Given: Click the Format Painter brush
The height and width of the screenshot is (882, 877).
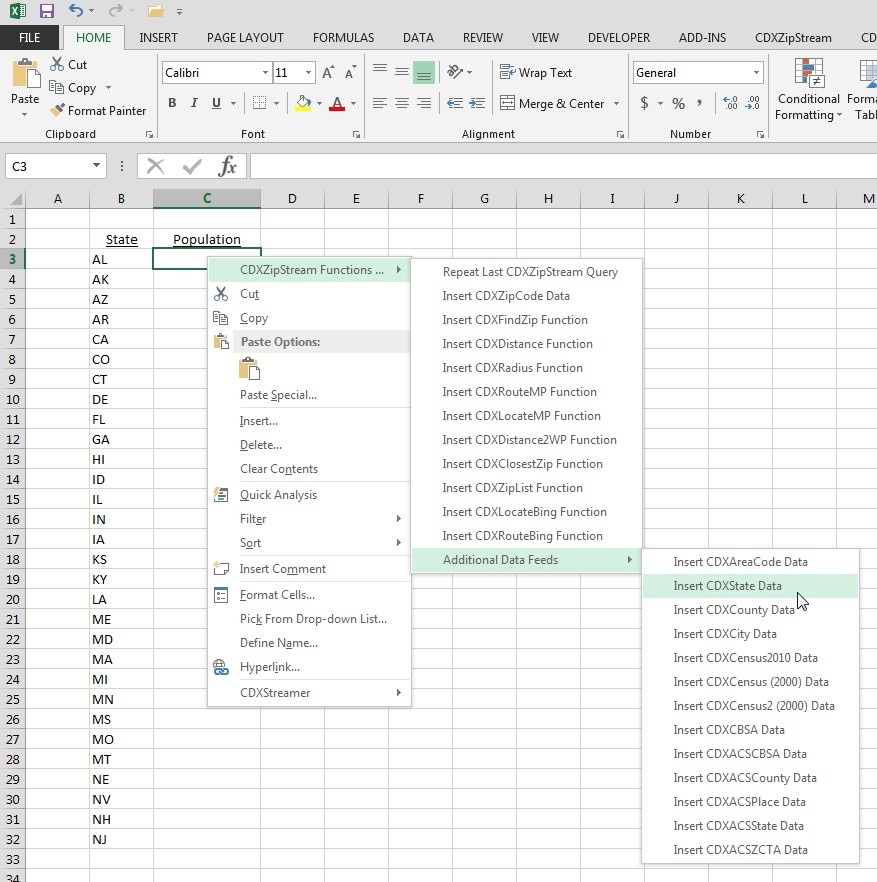Looking at the screenshot, I should click(57, 110).
